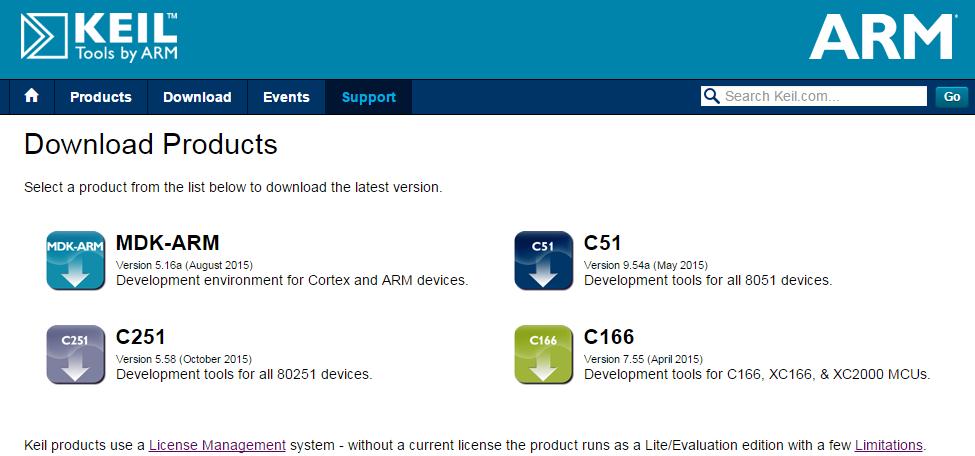
Task: Click 'Development tools for C166, XC166, & XC2000 MCUs.'
Action: tap(757, 375)
